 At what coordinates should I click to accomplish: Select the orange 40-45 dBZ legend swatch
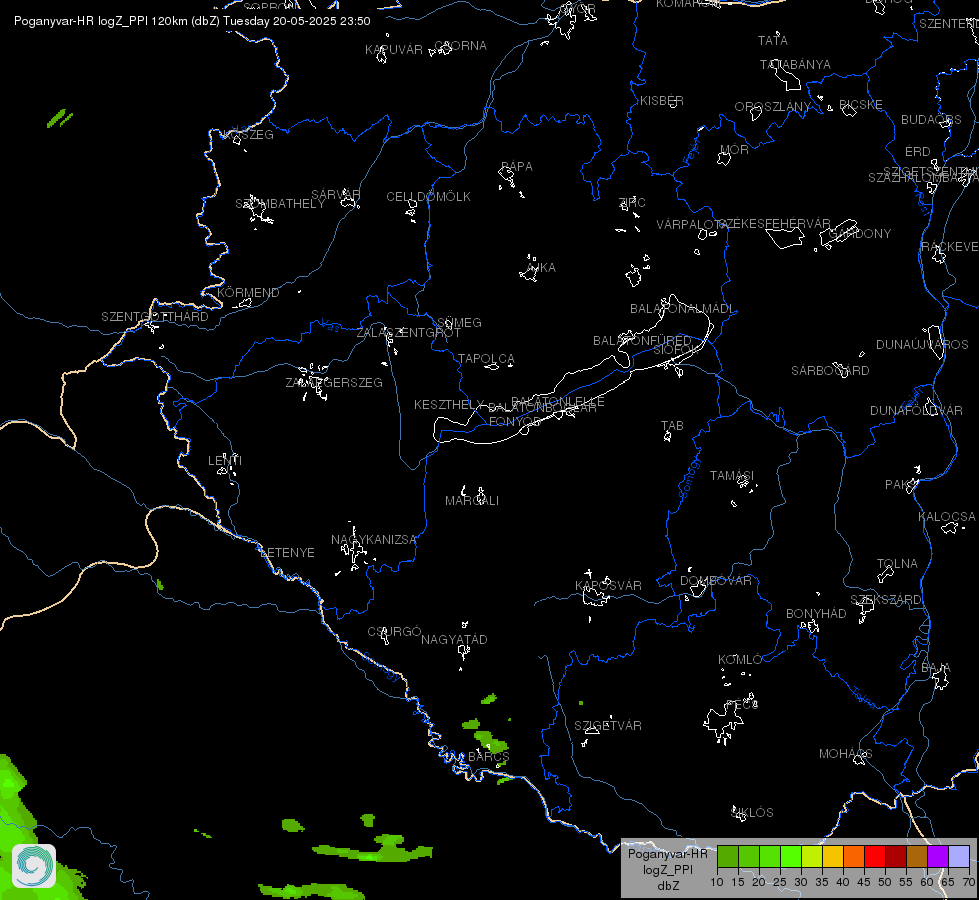pos(854,856)
